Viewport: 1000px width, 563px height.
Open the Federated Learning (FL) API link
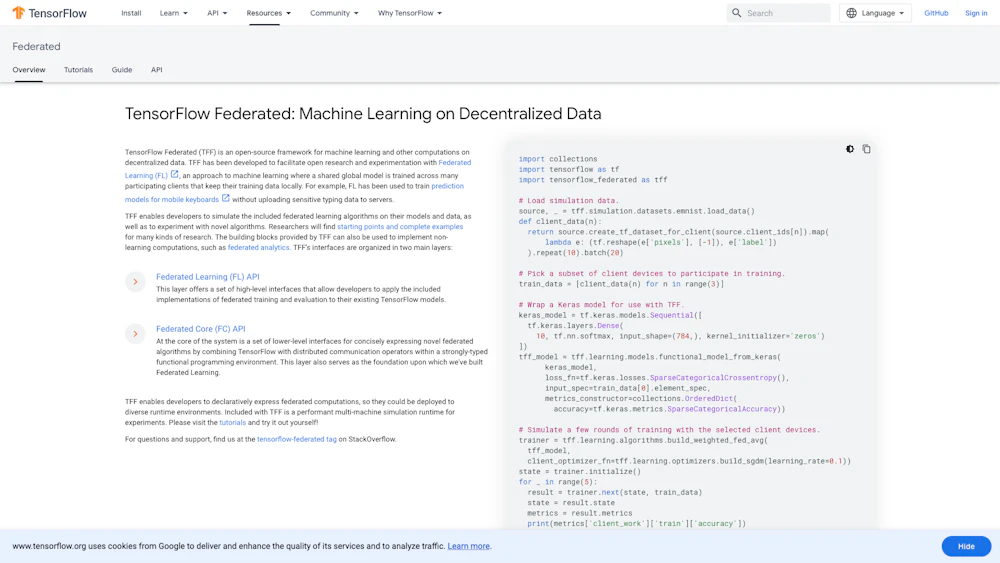208,277
